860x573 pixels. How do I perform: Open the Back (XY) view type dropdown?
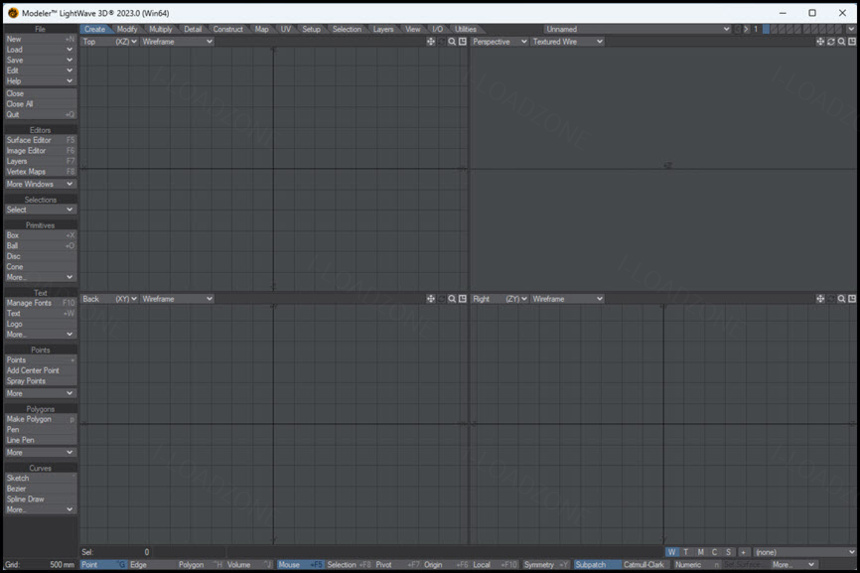coord(110,299)
